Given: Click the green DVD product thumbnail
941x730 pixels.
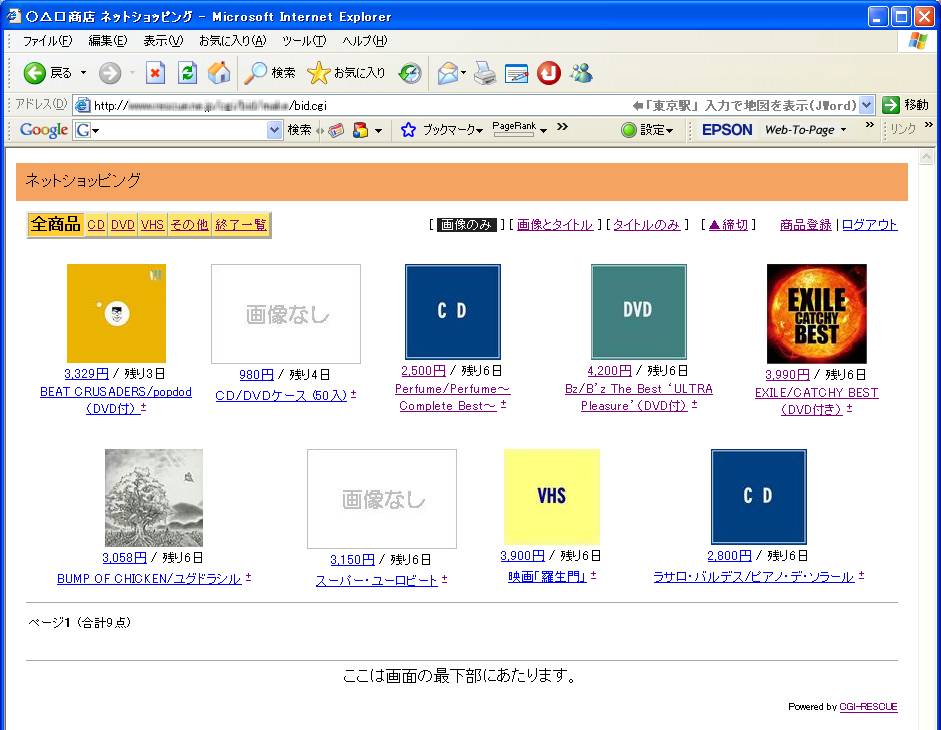Looking at the screenshot, I should [639, 312].
